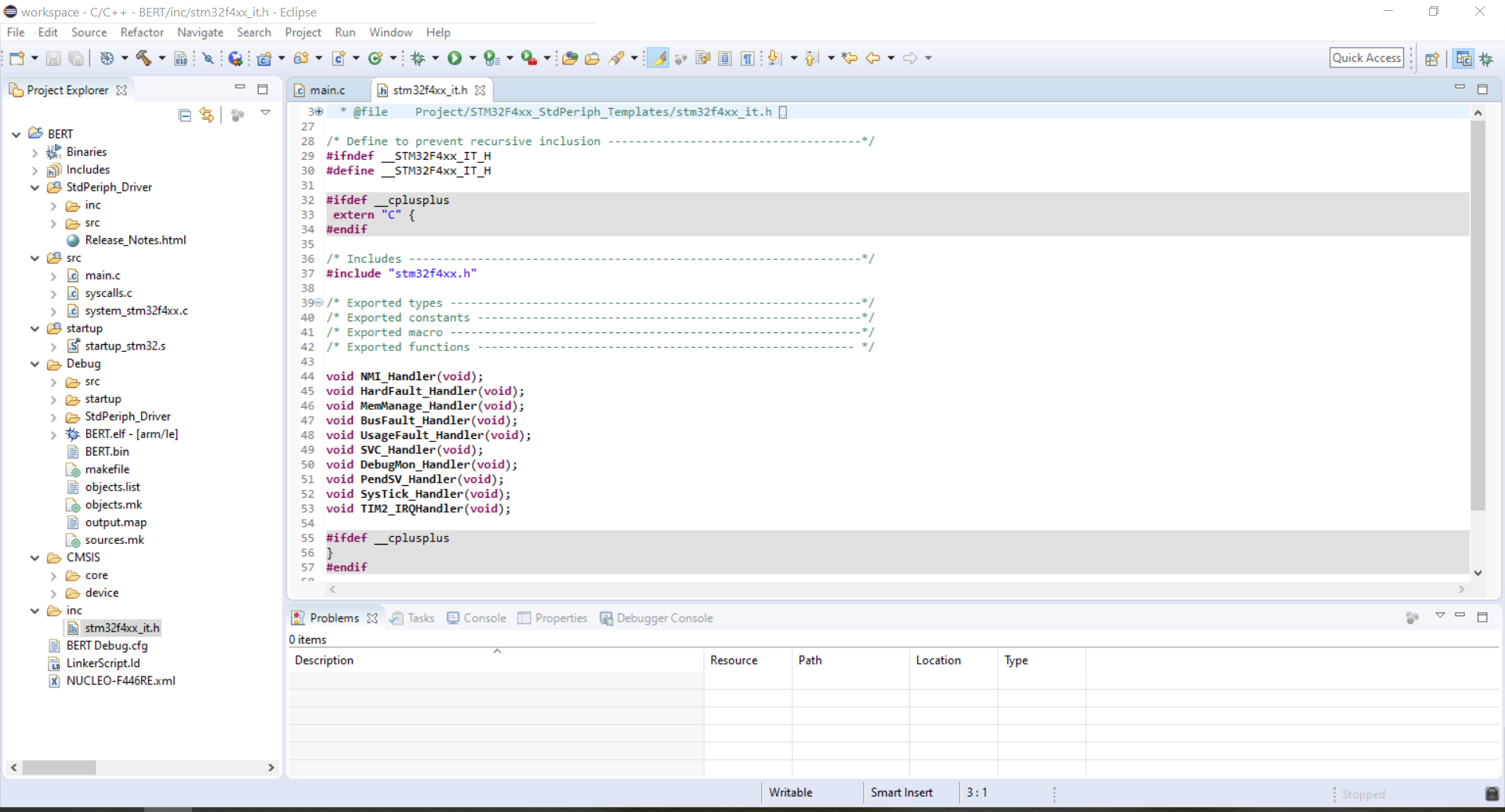
Task: Switch to the main.c editor tab
Action: click(x=327, y=90)
